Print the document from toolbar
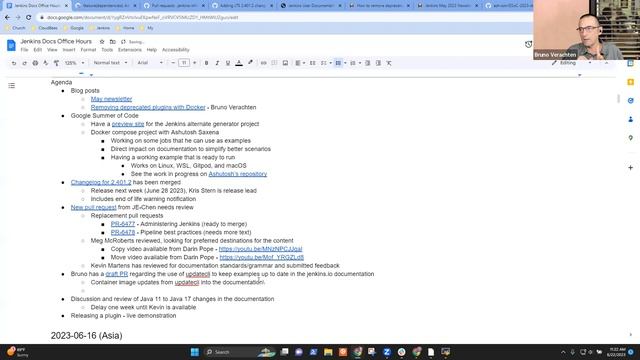This screenshot has width=640, height=360. 35,63
